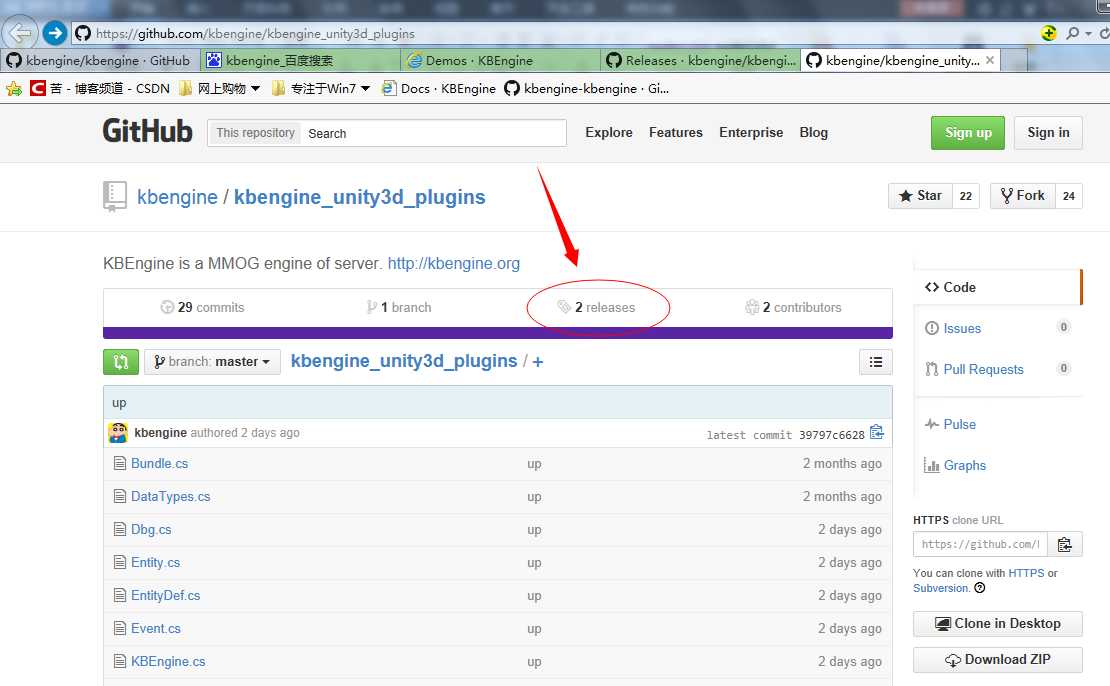1110x686 pixels.
Task: Open the branch master dropdown
Action: click(212, 362)
